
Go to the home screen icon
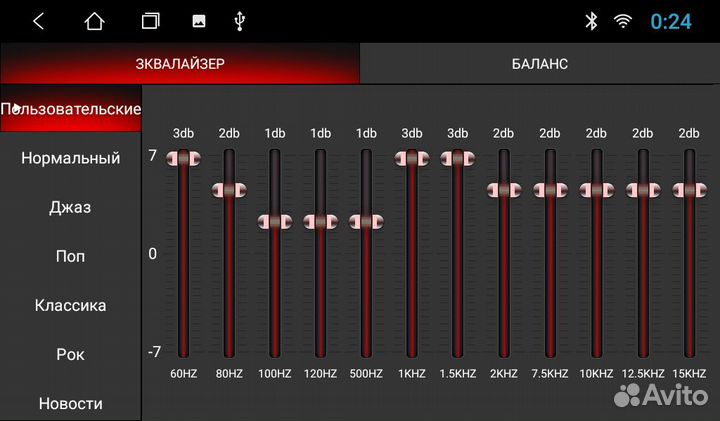tap(94, 21)
